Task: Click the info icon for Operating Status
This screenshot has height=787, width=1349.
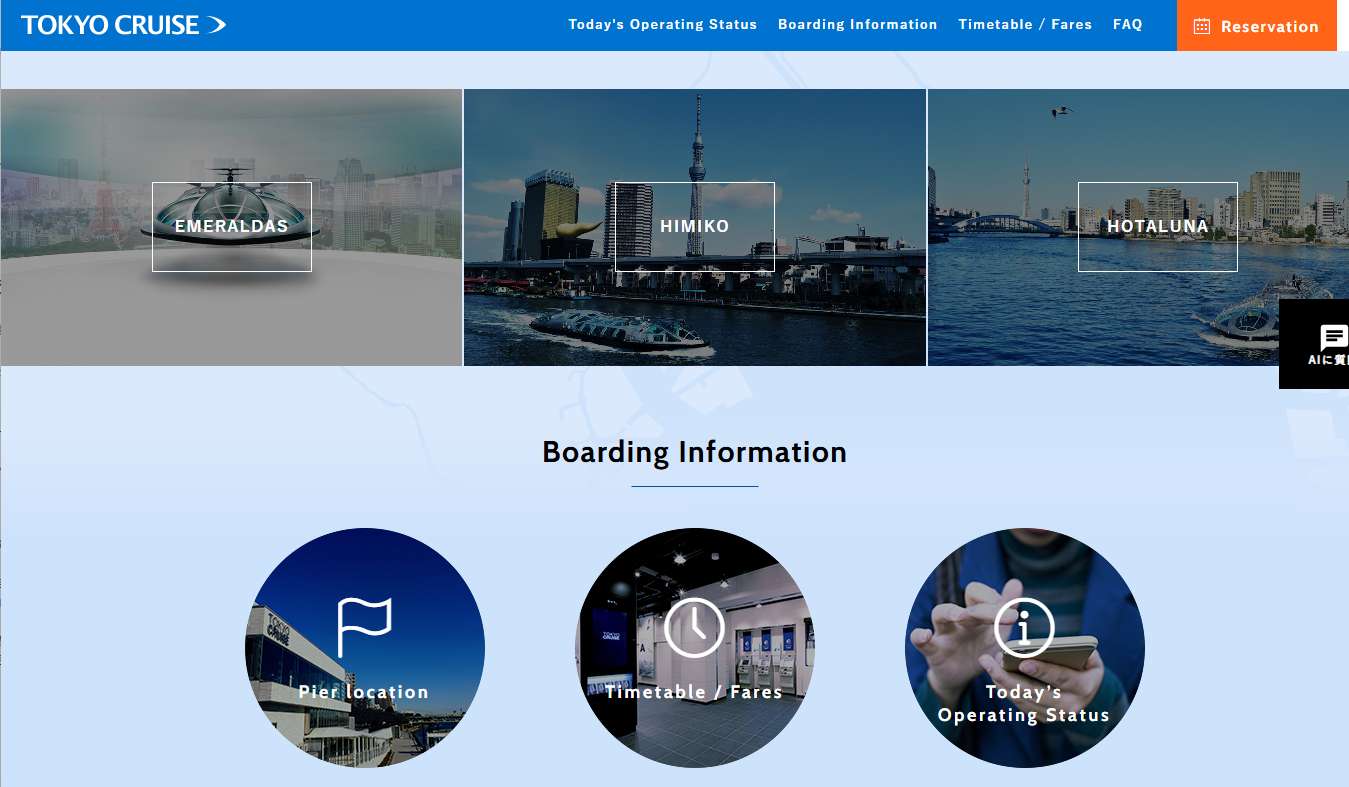Action: 1024,627
